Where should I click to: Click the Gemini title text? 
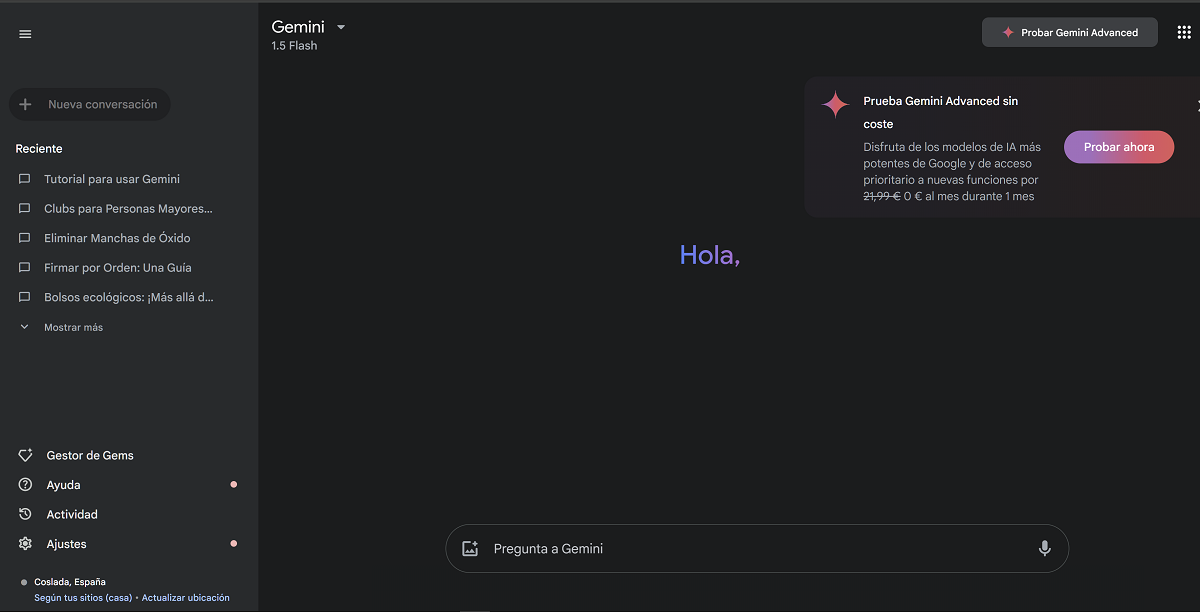pos(298,27)
